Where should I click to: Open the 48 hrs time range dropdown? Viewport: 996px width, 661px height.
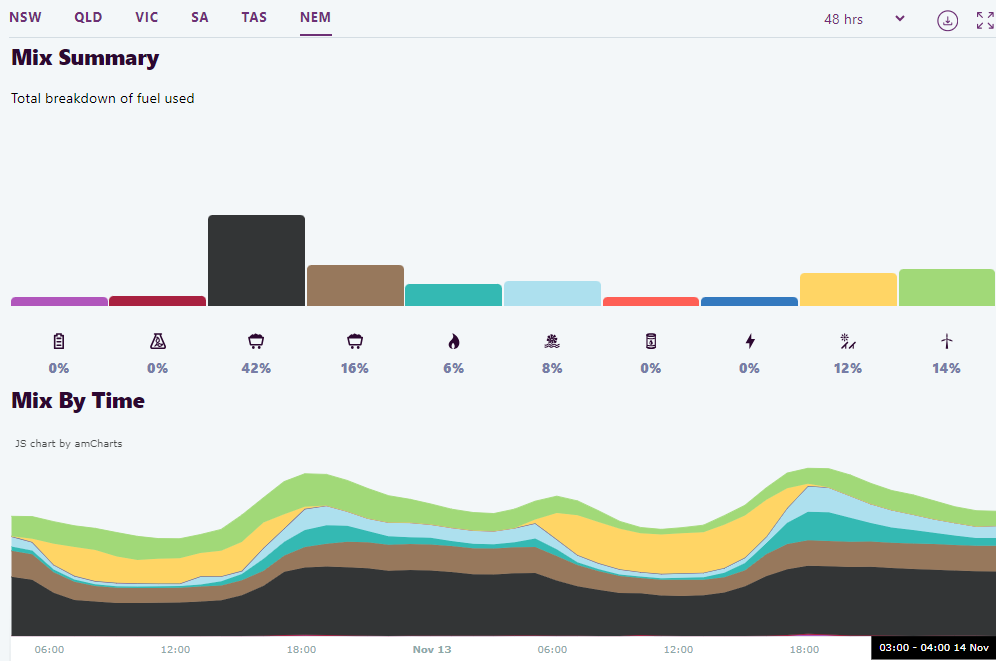coord(864,19)
